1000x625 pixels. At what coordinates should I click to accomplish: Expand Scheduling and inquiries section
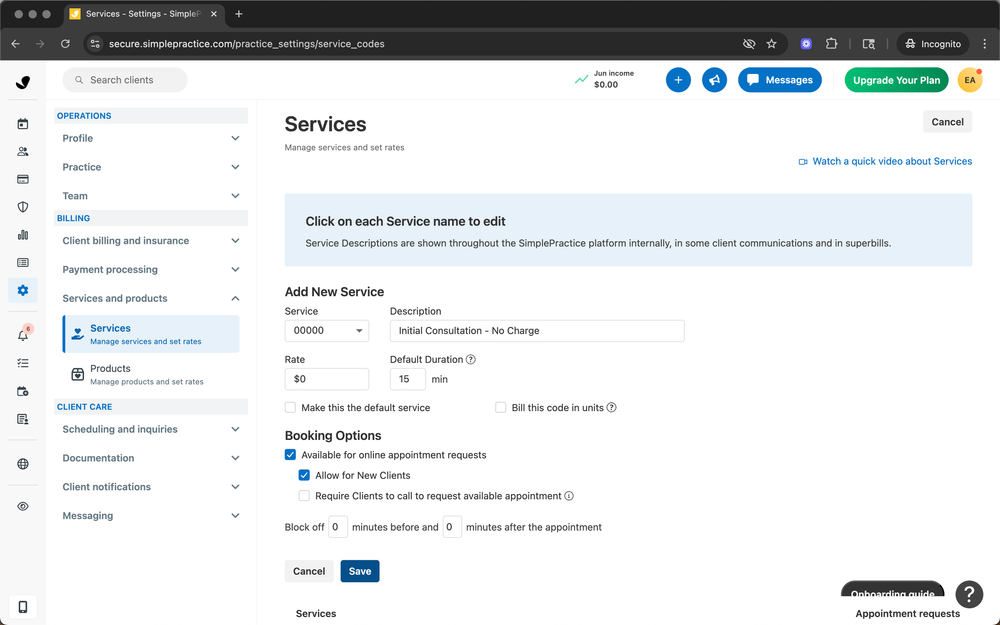coord(151,429)
